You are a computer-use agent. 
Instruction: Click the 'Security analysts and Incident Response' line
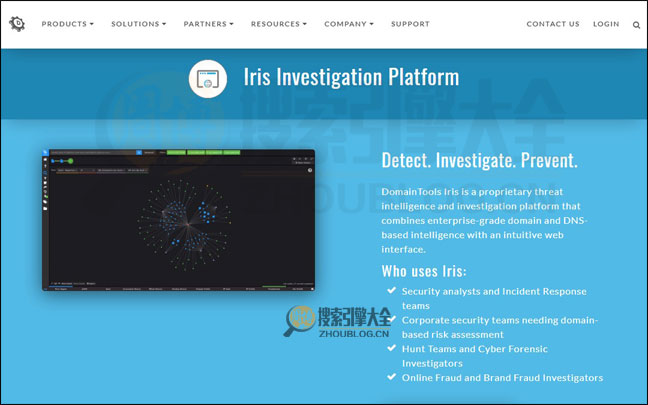pos(494,291)
